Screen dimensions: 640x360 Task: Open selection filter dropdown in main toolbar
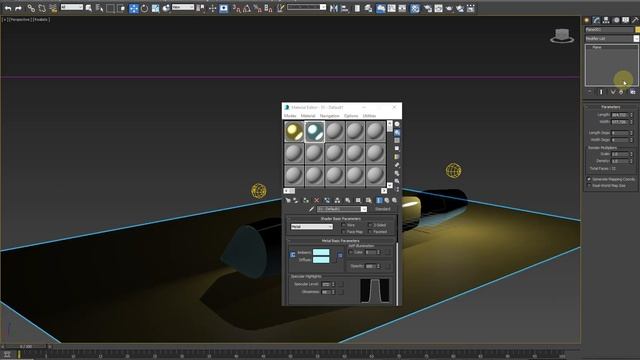point(72,7)
